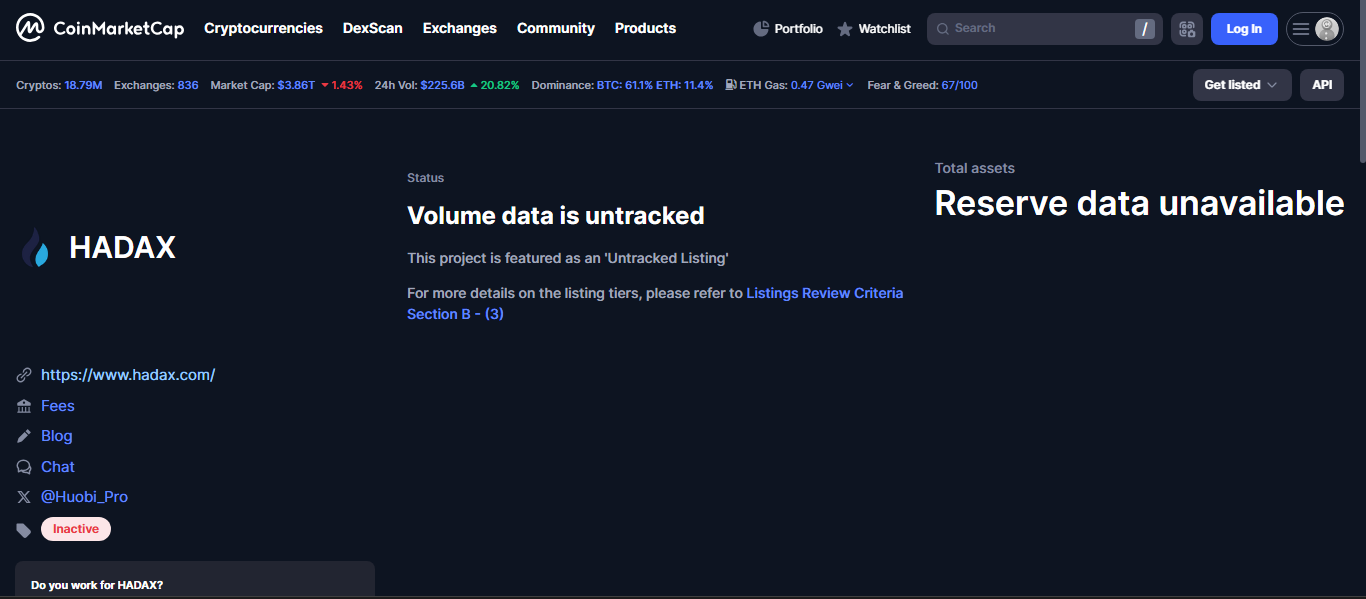
Task: Open the Watchlist star icon
Action: click(845, 29)
